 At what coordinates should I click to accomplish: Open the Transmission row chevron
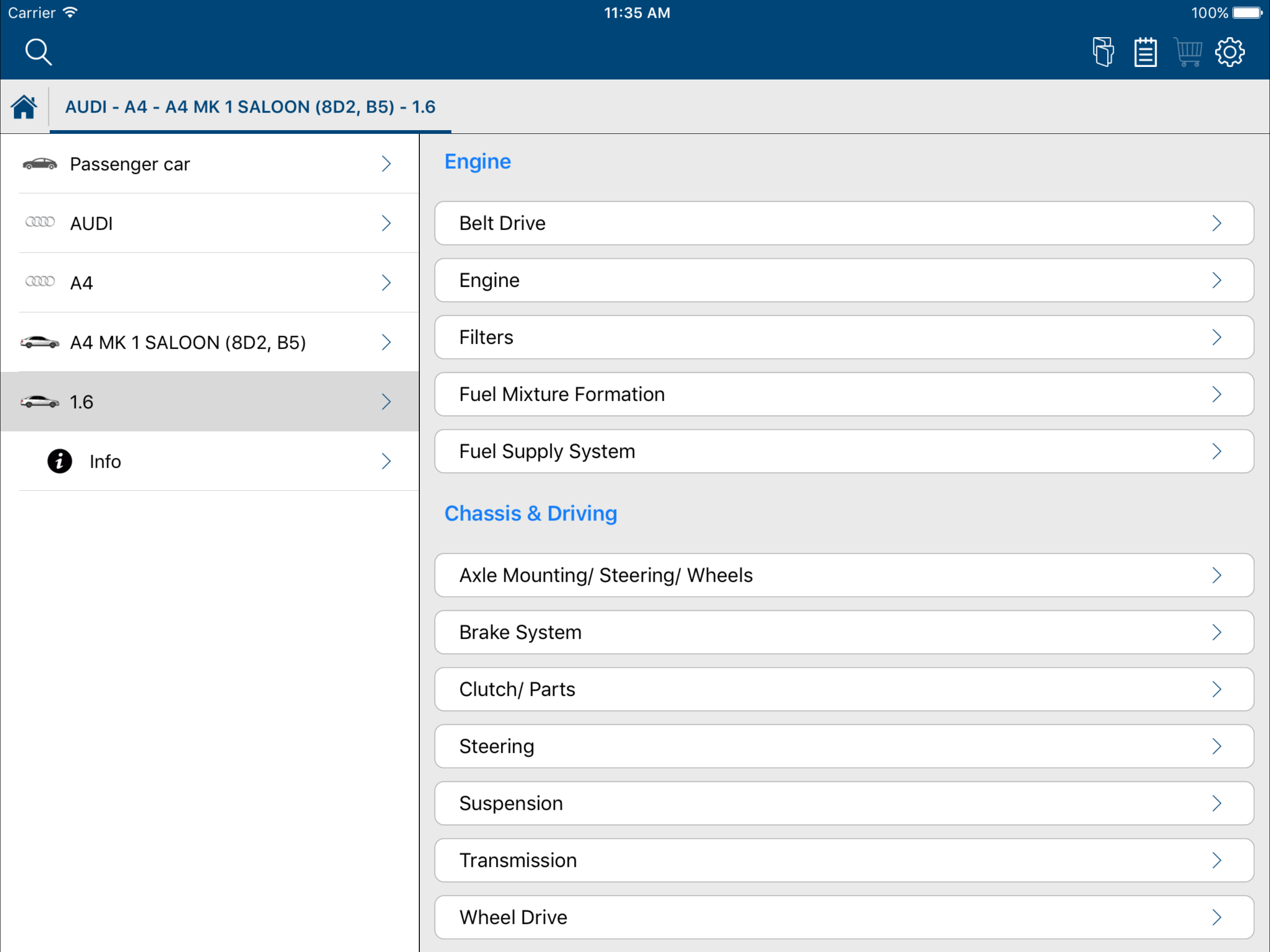[x=1217, y=860]
